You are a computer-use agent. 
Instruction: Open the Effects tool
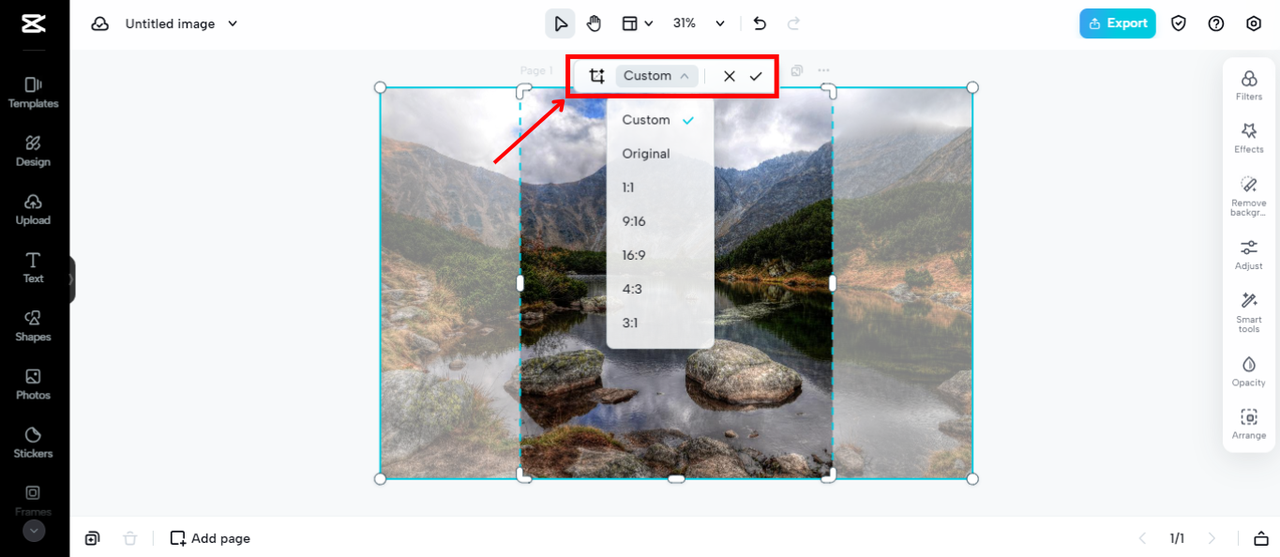click(x=1249, y=138)
